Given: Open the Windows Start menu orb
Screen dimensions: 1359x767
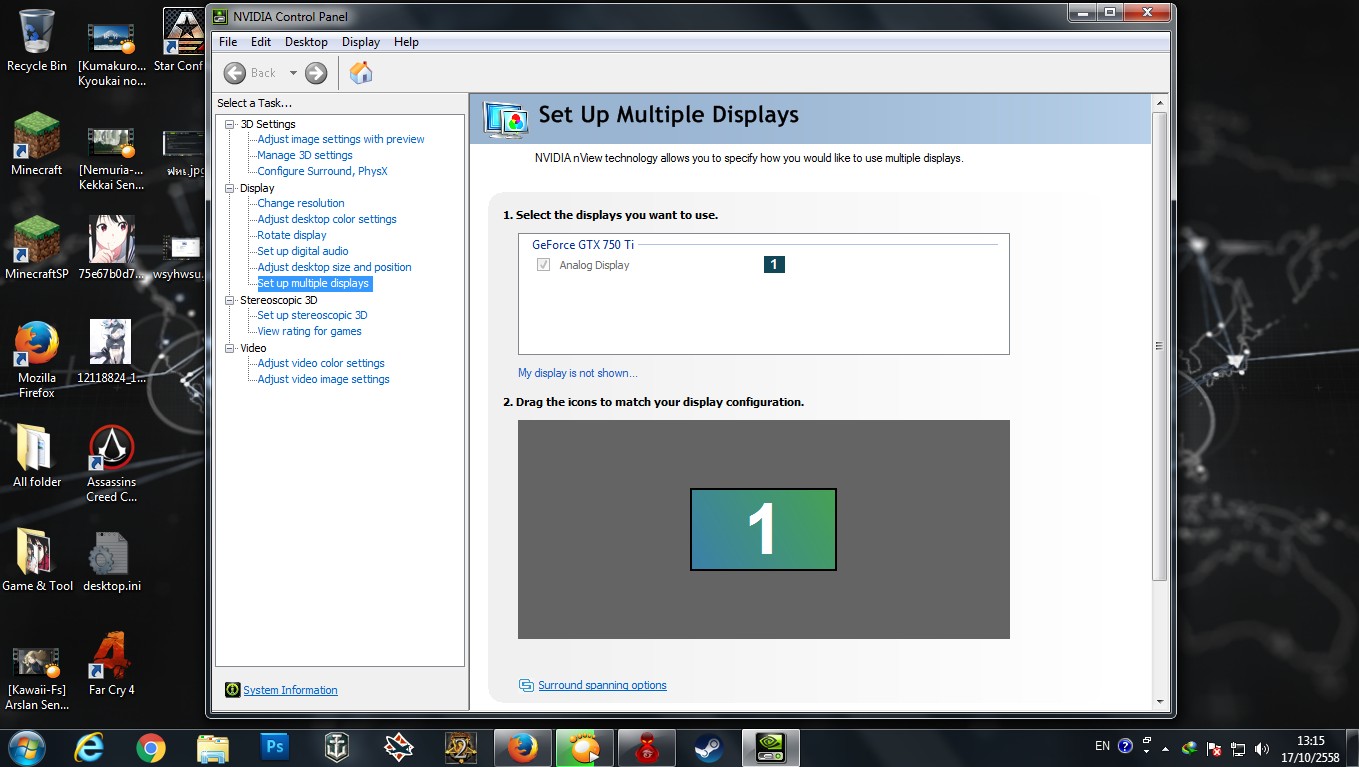Looking at the screenshot, I should tap(26, 747).
